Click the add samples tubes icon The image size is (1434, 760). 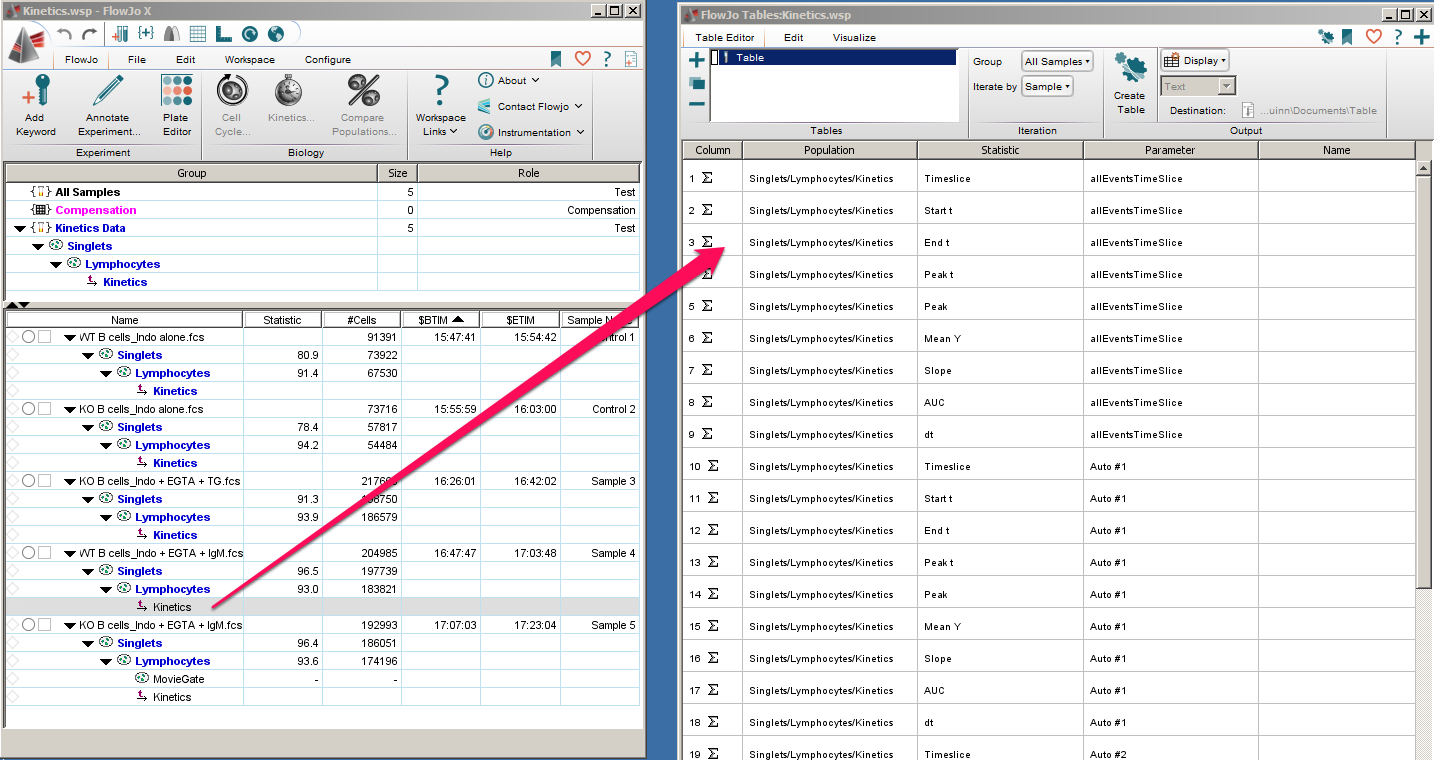click(x=121, y=33)
